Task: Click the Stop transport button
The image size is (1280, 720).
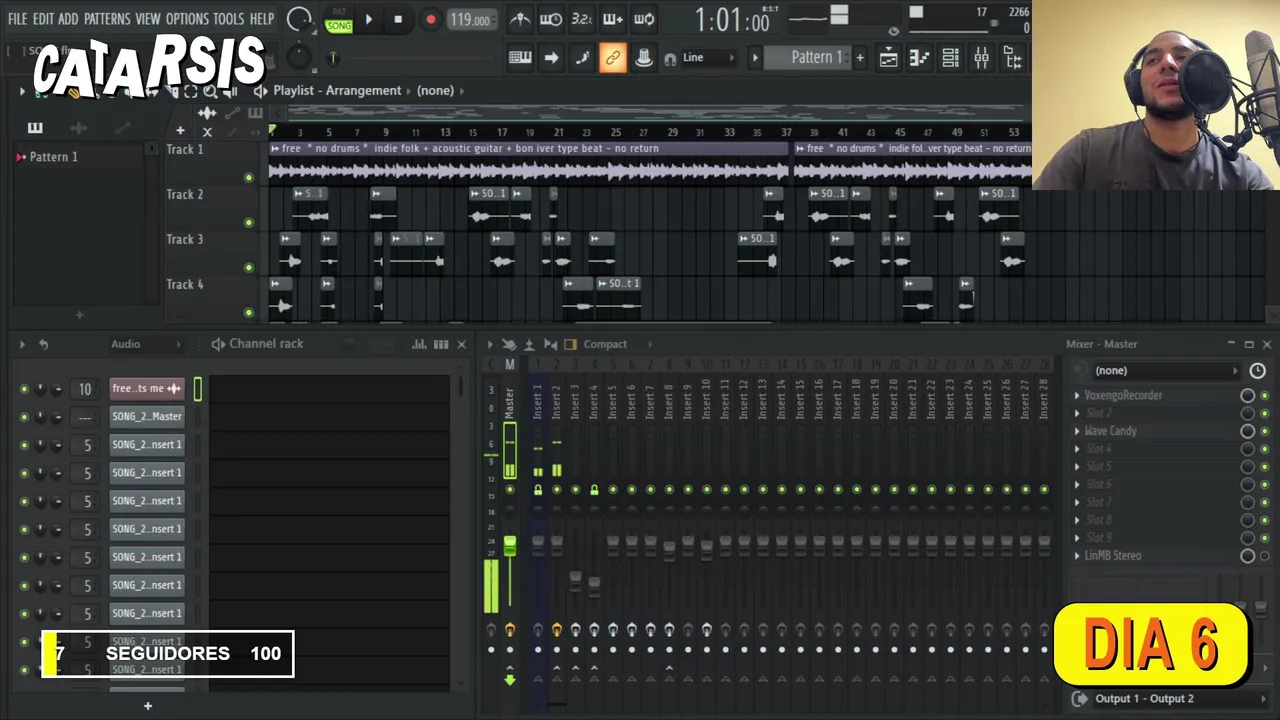Action: pyautogui.click(x=398, y=19)
